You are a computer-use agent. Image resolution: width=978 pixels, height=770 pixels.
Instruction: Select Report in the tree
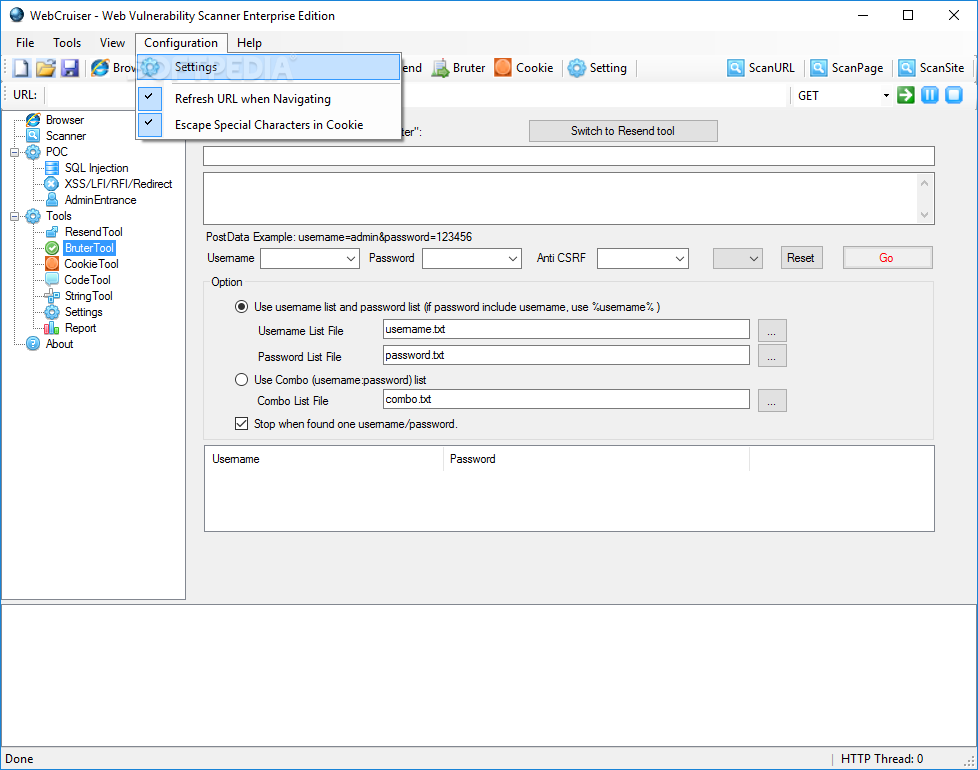click(x=80, y=328)
